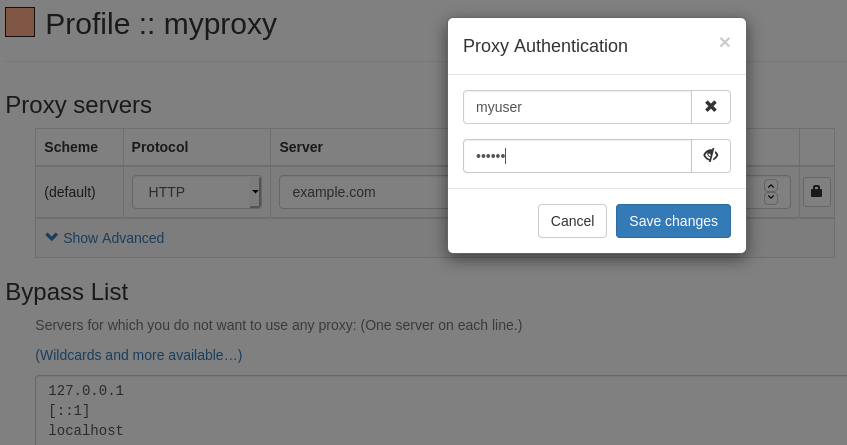Click the password input field
Screen dimensions: 847x445
577,156
